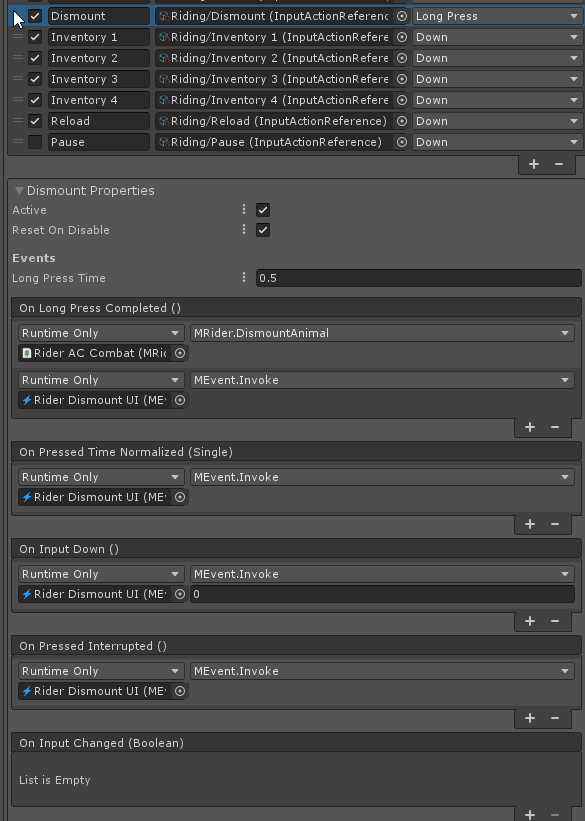
Task: Uncheck the Reload input checkbox
Action: click(x=35, y=121)
